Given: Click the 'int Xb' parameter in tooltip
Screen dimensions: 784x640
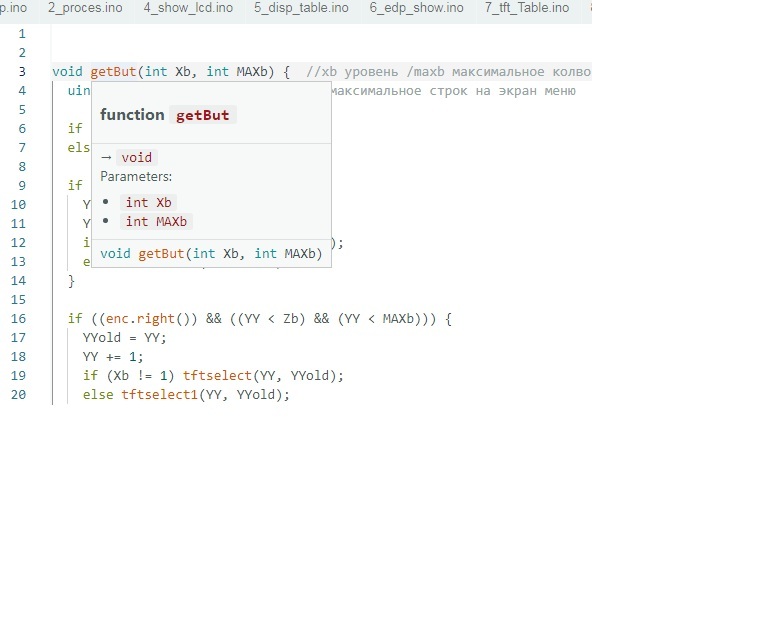Looking at the screenshot, I should pos(148,202).
